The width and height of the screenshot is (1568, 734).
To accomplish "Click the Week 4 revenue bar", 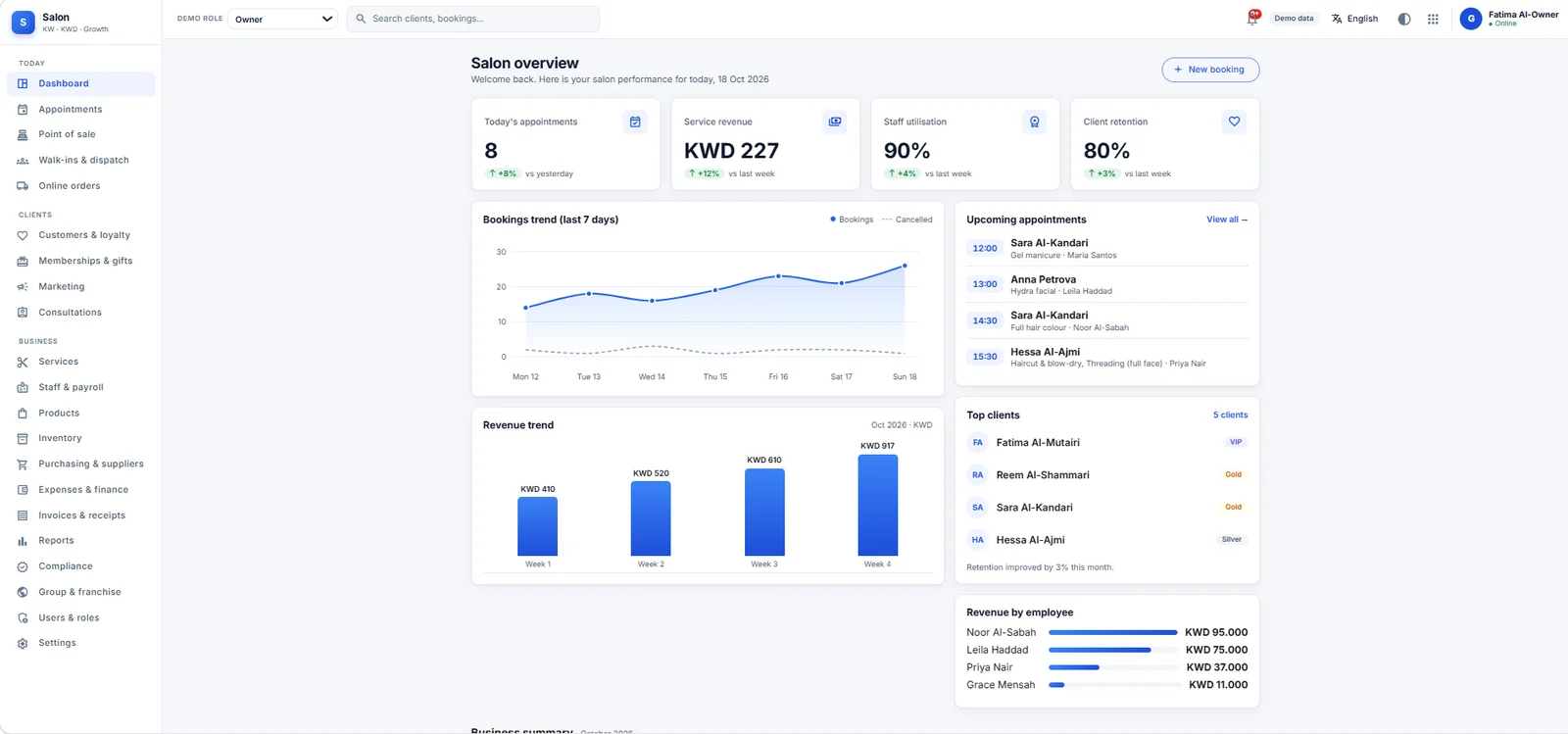I will pos(878,506).
